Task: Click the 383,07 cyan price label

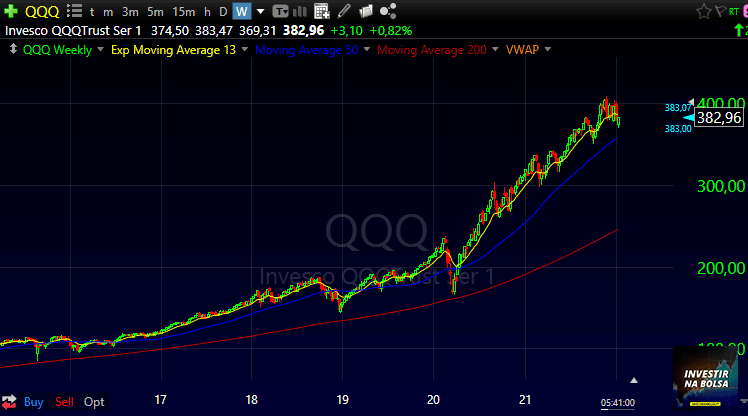Action: pyautogui.click(x=678, y=108)
